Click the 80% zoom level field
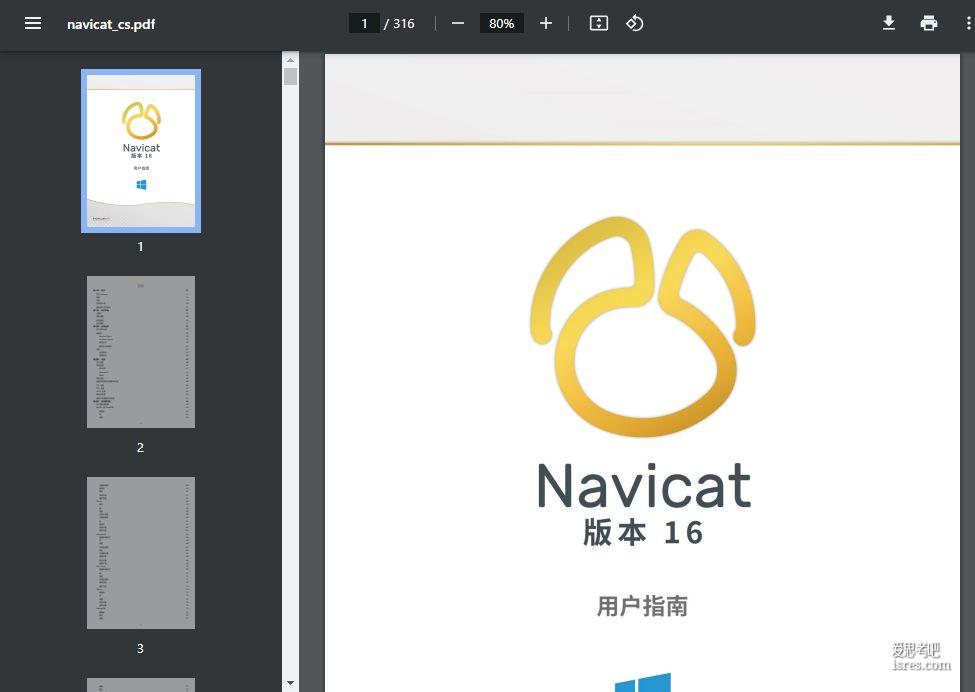The width and height of the screenshot is (975, 692). pyautogui.click(x=501, y=24)
